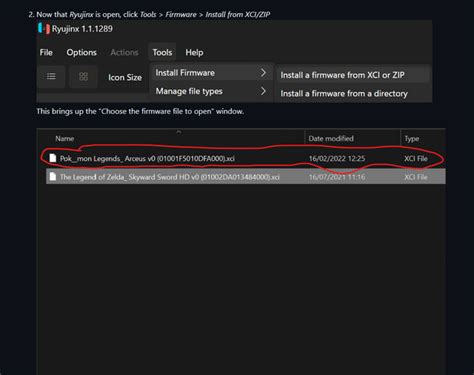Switch to grid view icon
The height and width of the screenshot is (375, 474).
[83, 77]
